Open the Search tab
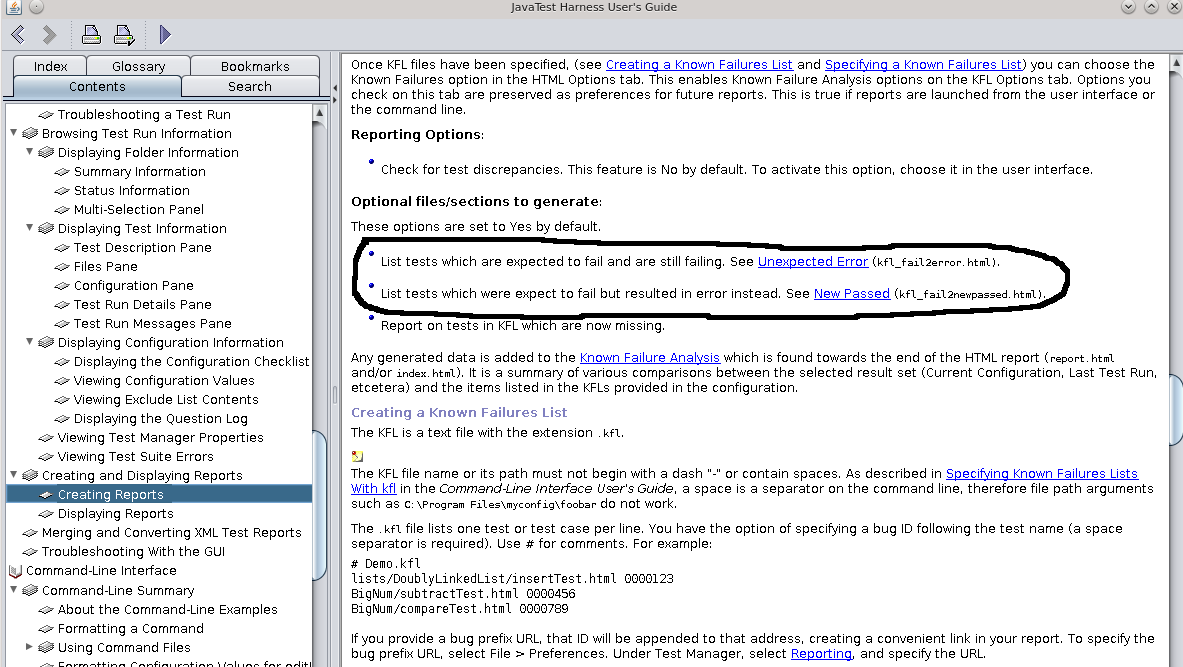Viewport: 1183px width, 667px height. click(x=249, y=86)
